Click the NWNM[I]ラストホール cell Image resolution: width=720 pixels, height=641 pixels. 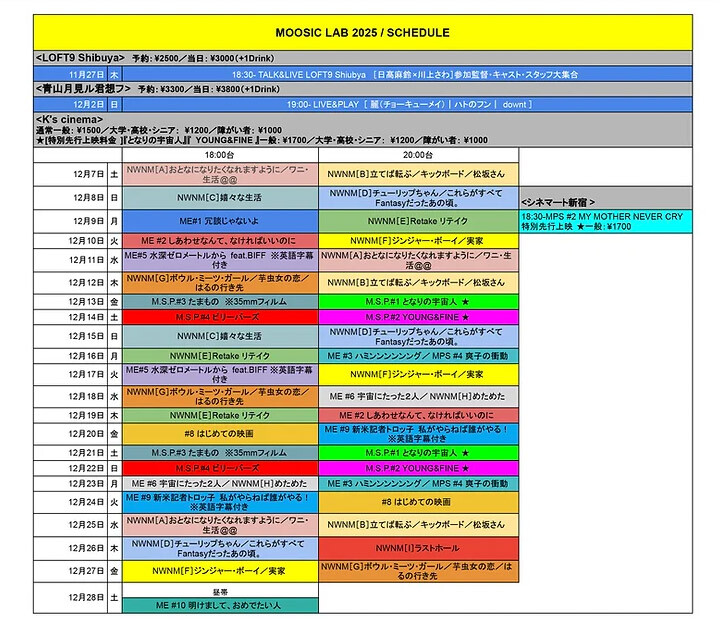tap(418, 548)
